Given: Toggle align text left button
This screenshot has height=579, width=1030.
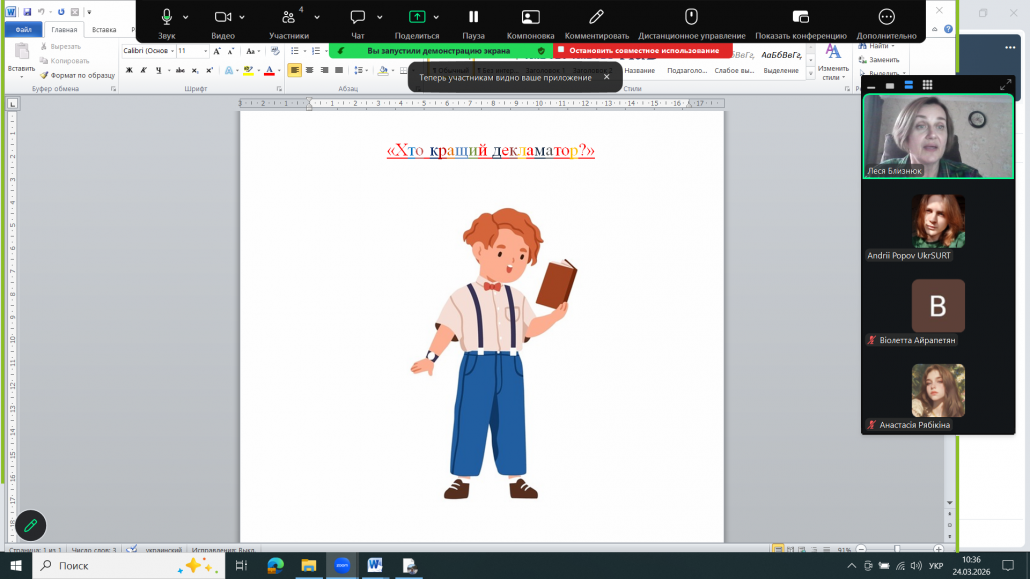Looking at the screenshot, I should coord(294,70).
